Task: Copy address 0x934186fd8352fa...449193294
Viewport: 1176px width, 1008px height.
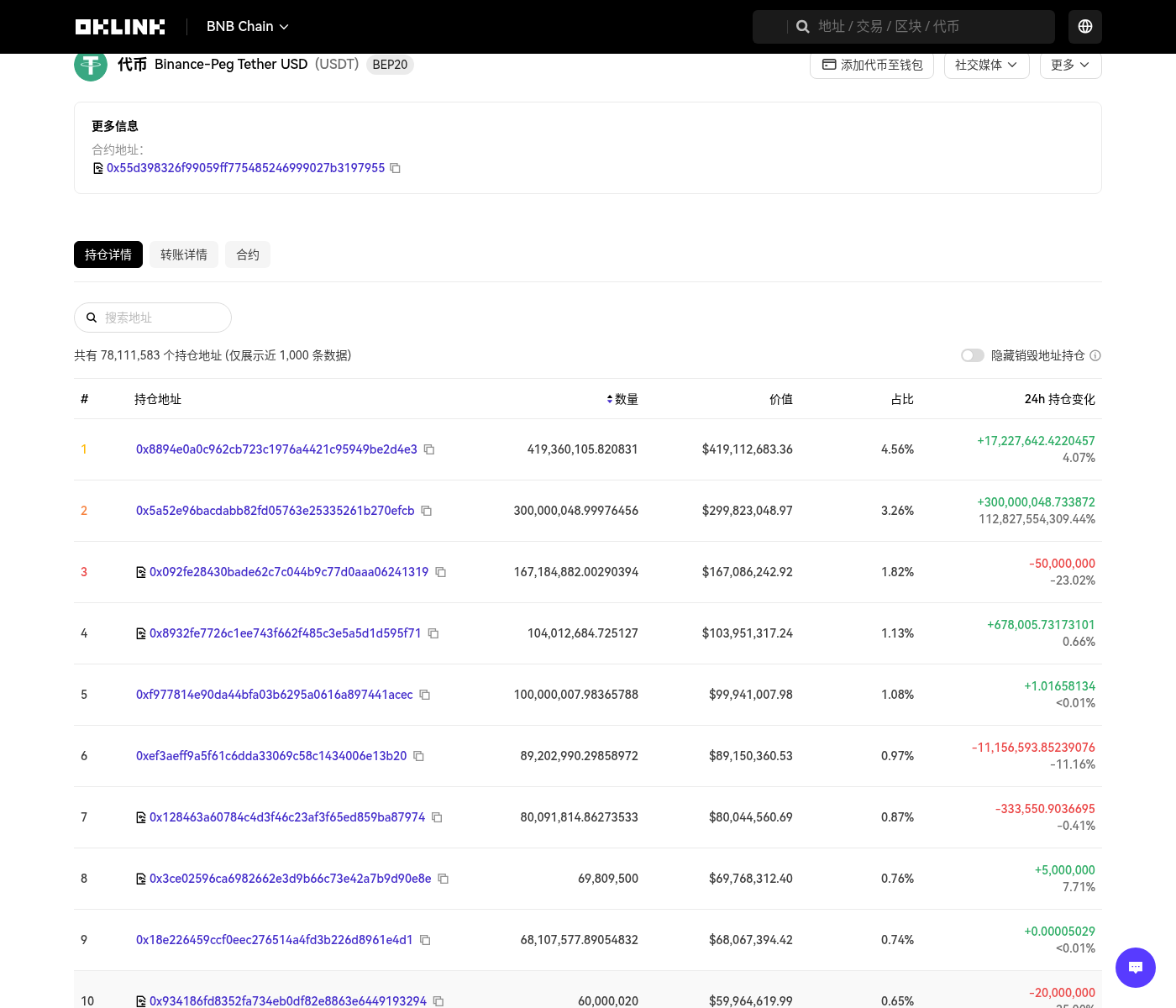Action: click(438, 1001)
